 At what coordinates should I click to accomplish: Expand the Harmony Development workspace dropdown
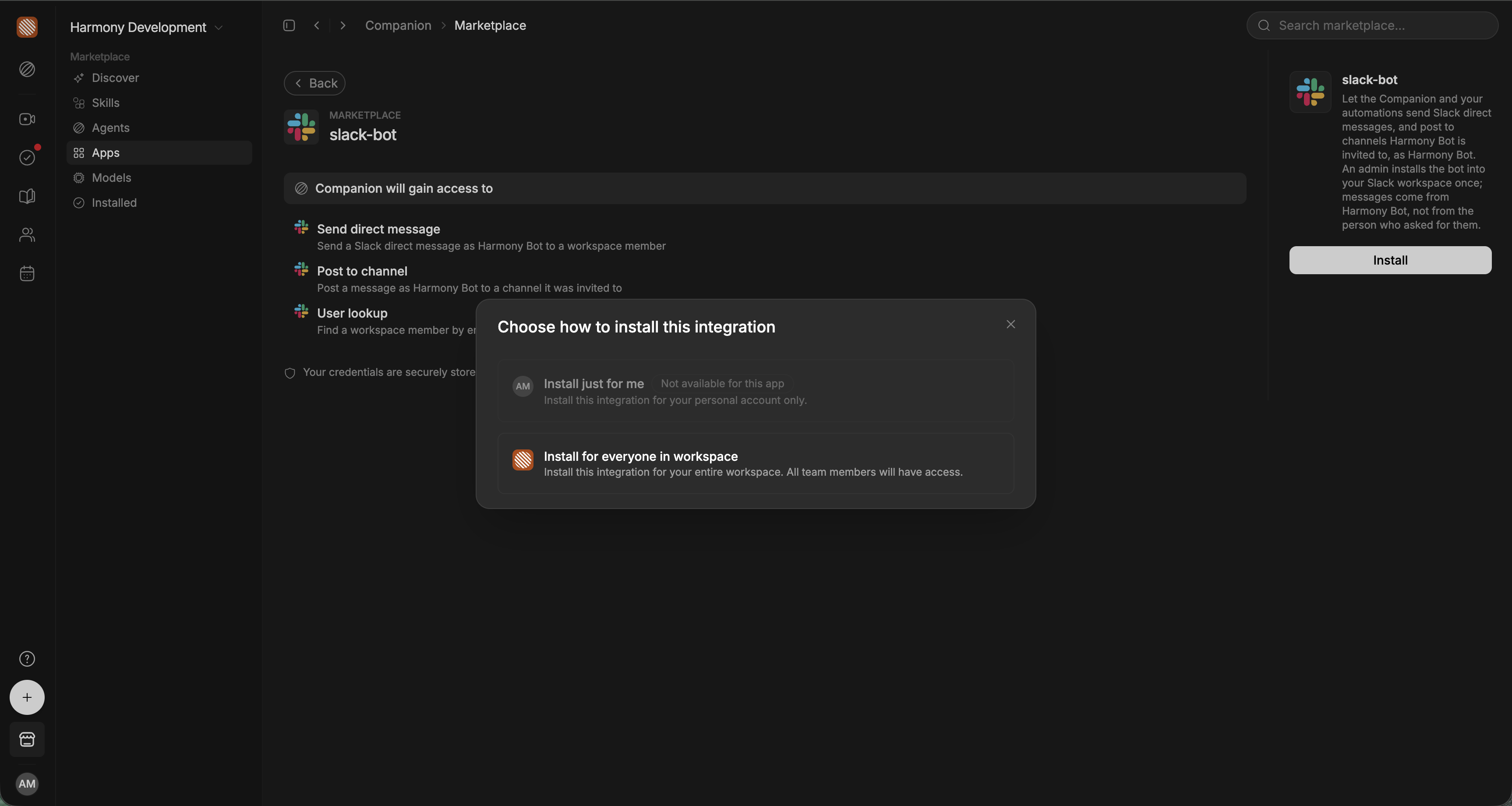click(x=146, y=27)
